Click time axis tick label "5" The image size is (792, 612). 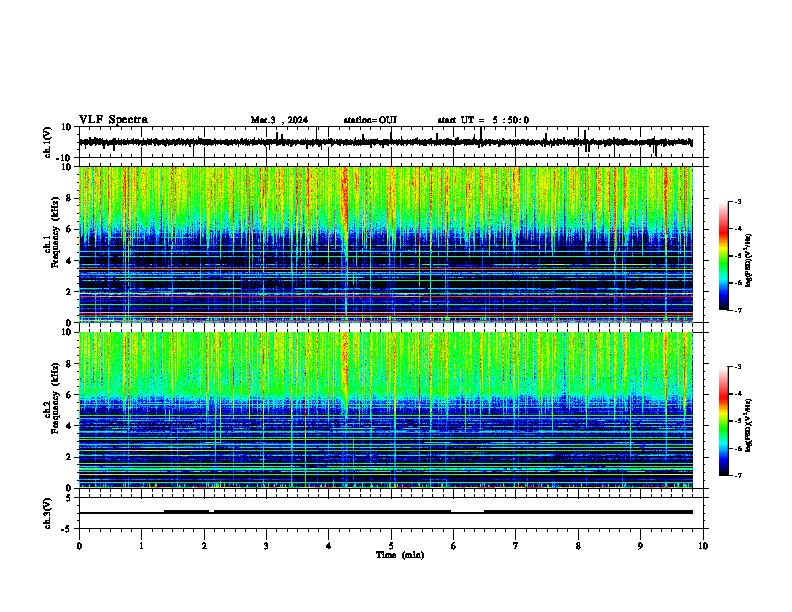coord(391,546)
